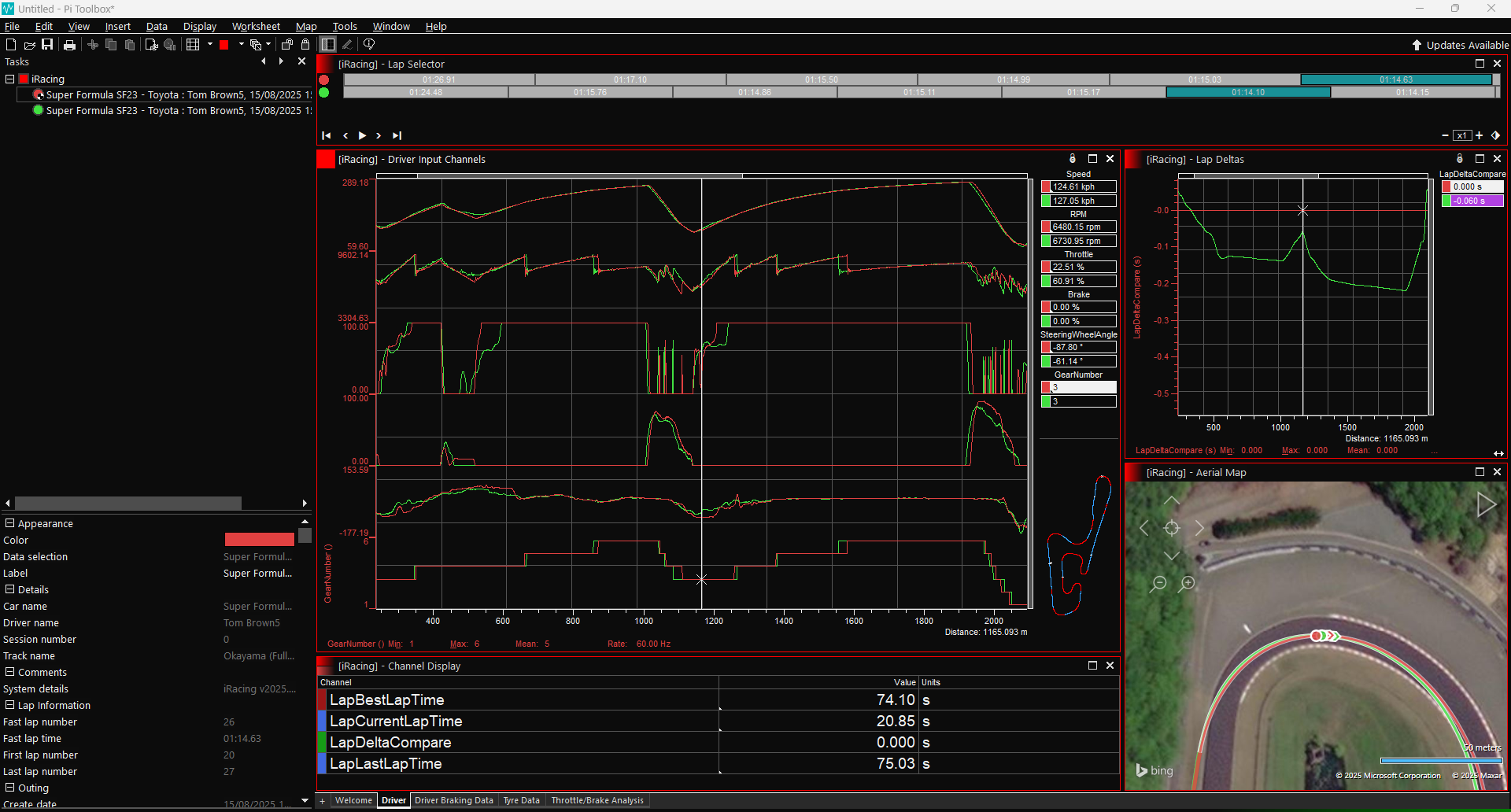
Task: Collapse the iRacing tree node
Action: click(9, 79)
